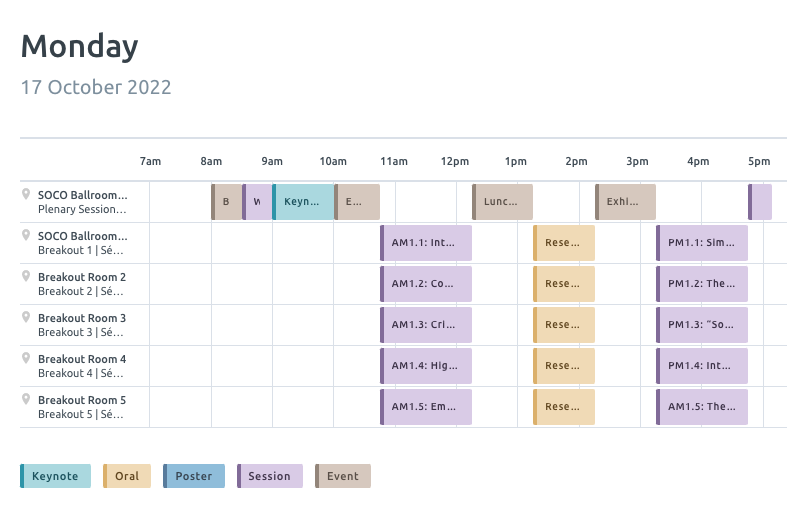This screenshot has height=508, width=787.
Task: Click the location pin for Breakout Room 3
Action: tap(27, 318)
